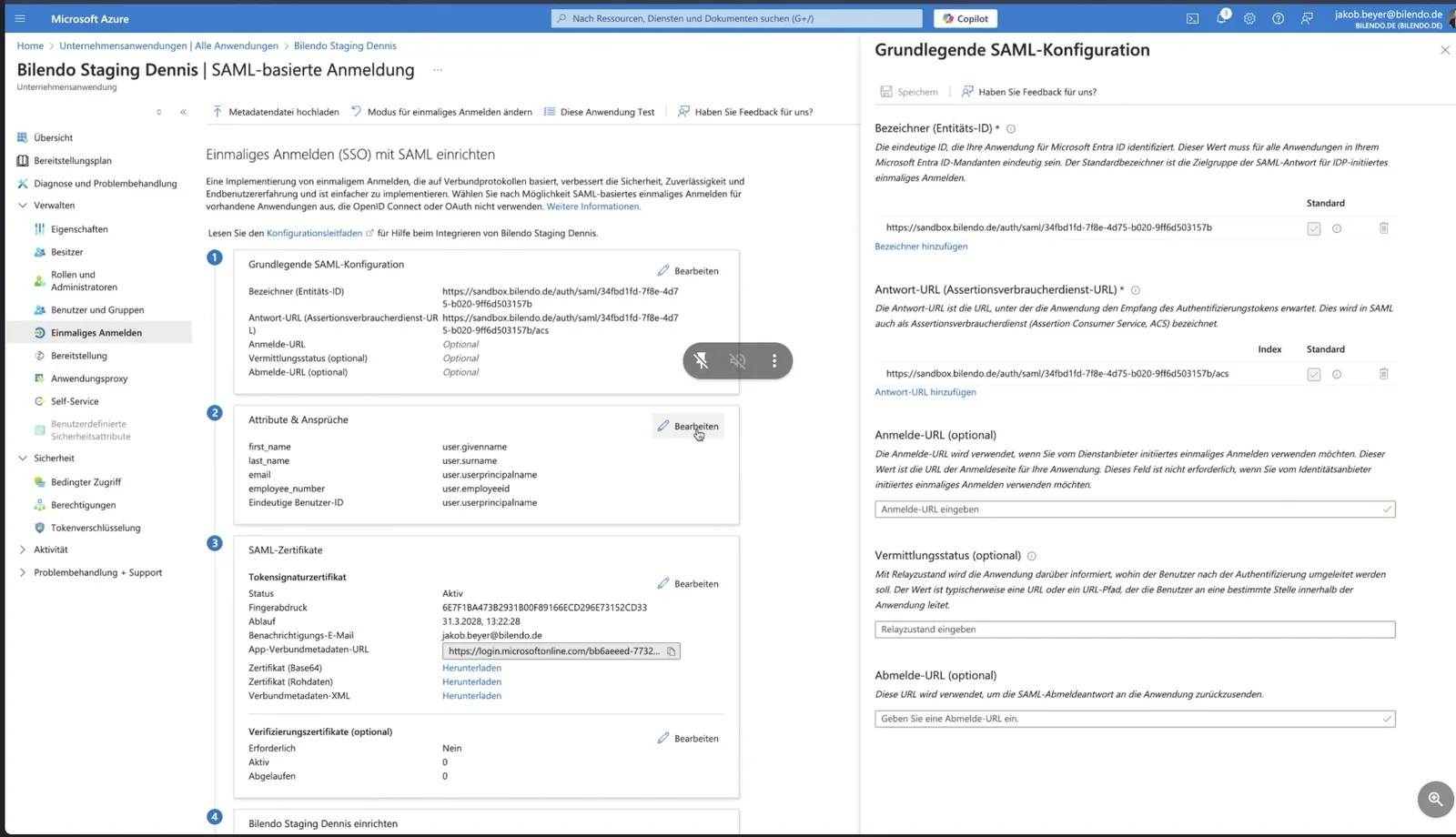
Task: Collapse the sidebar with the double chevron
Action: (183, 112)
